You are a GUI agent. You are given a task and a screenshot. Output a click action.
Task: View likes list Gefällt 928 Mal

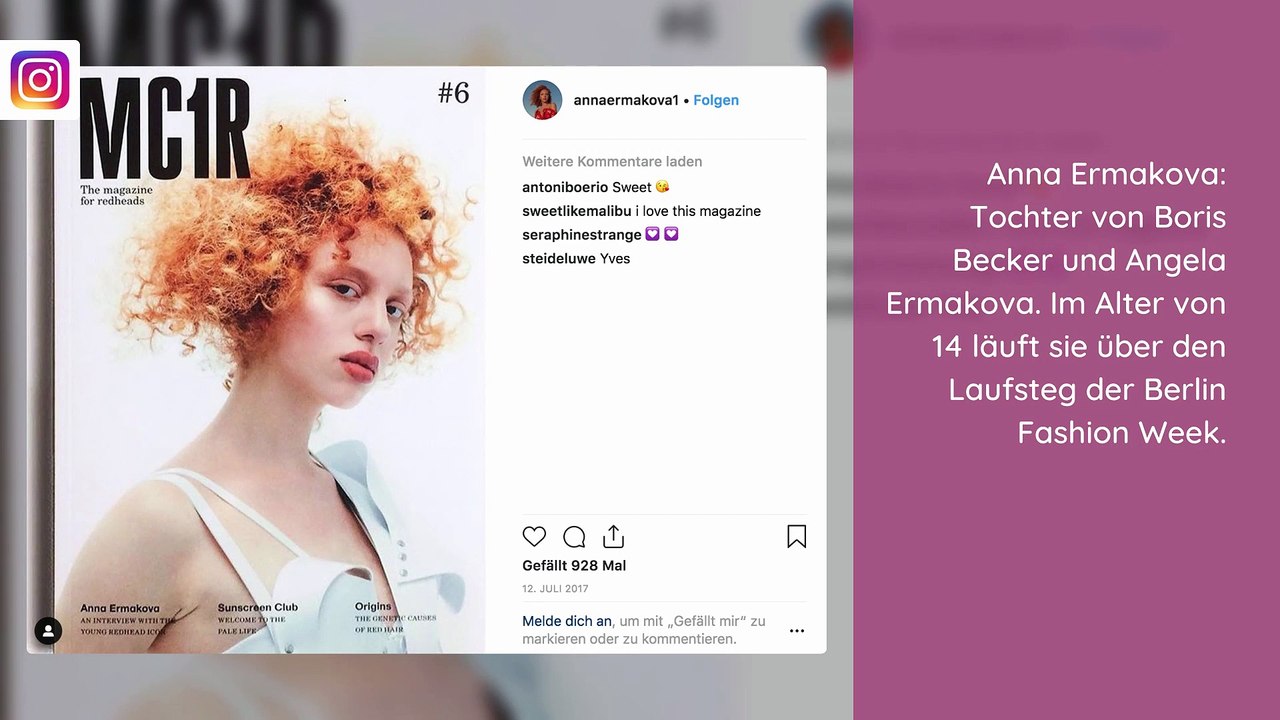point(574,566)
